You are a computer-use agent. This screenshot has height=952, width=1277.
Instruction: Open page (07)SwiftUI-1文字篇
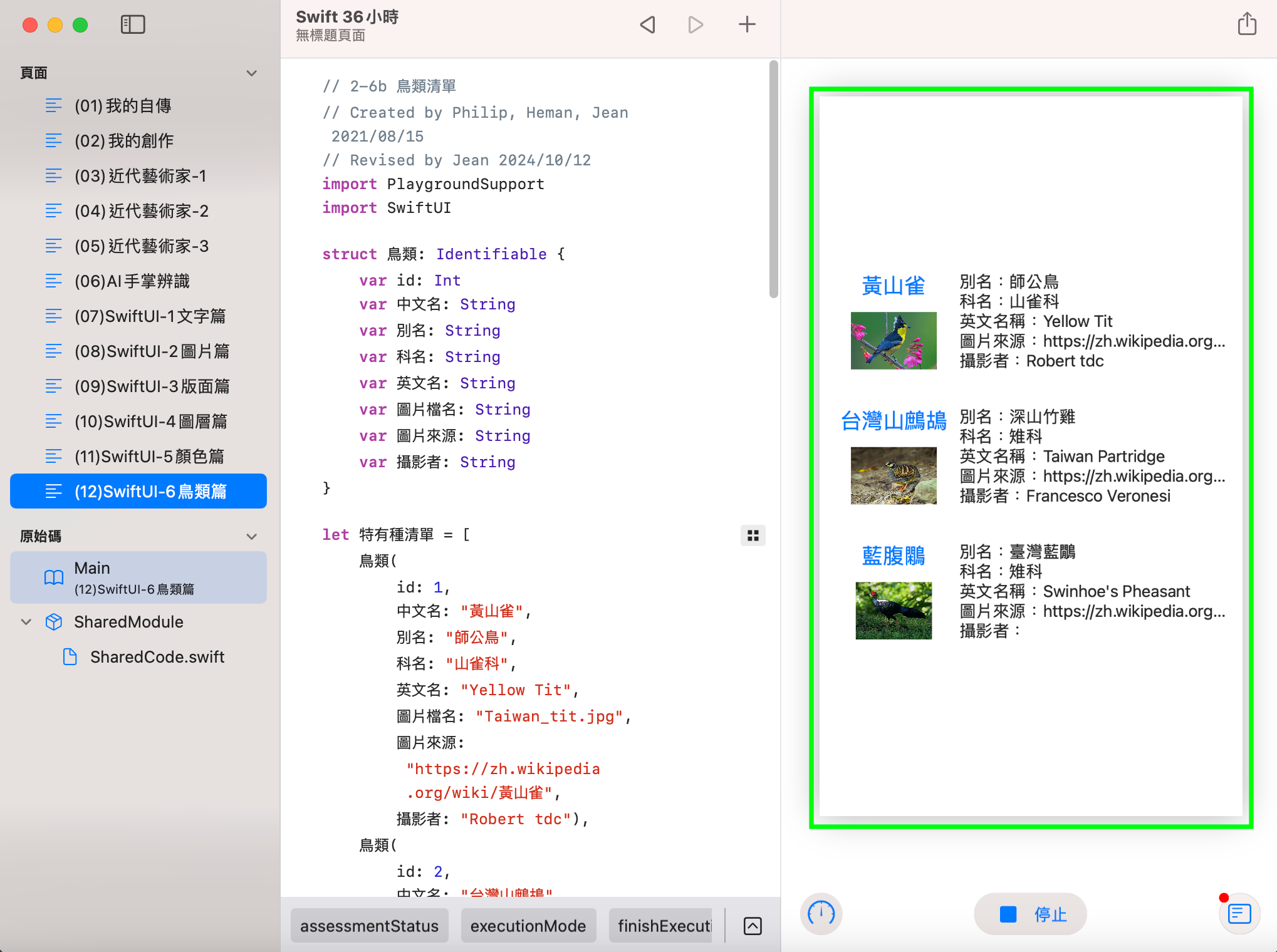click(150, 316)
